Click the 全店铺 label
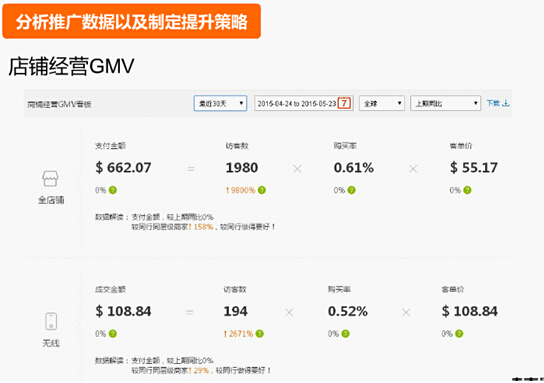The image size is (544, 383). click(51, 200)
